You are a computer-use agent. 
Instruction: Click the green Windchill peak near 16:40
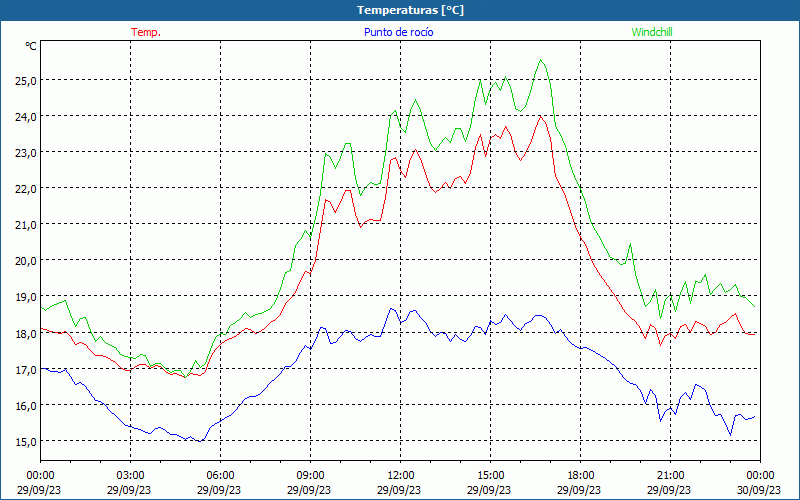(541, 60)
